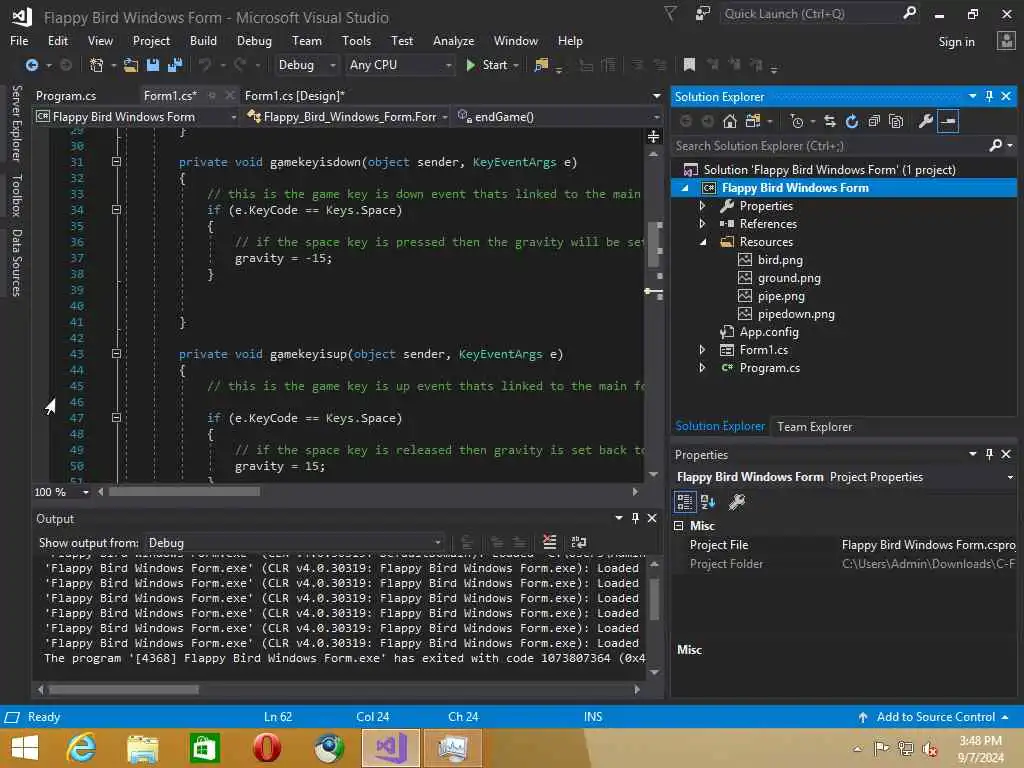The width and height of the screenshot is (1024, 768).
Task: Click the Solution Explorer search magnifier icon
Action: [995, 145]
